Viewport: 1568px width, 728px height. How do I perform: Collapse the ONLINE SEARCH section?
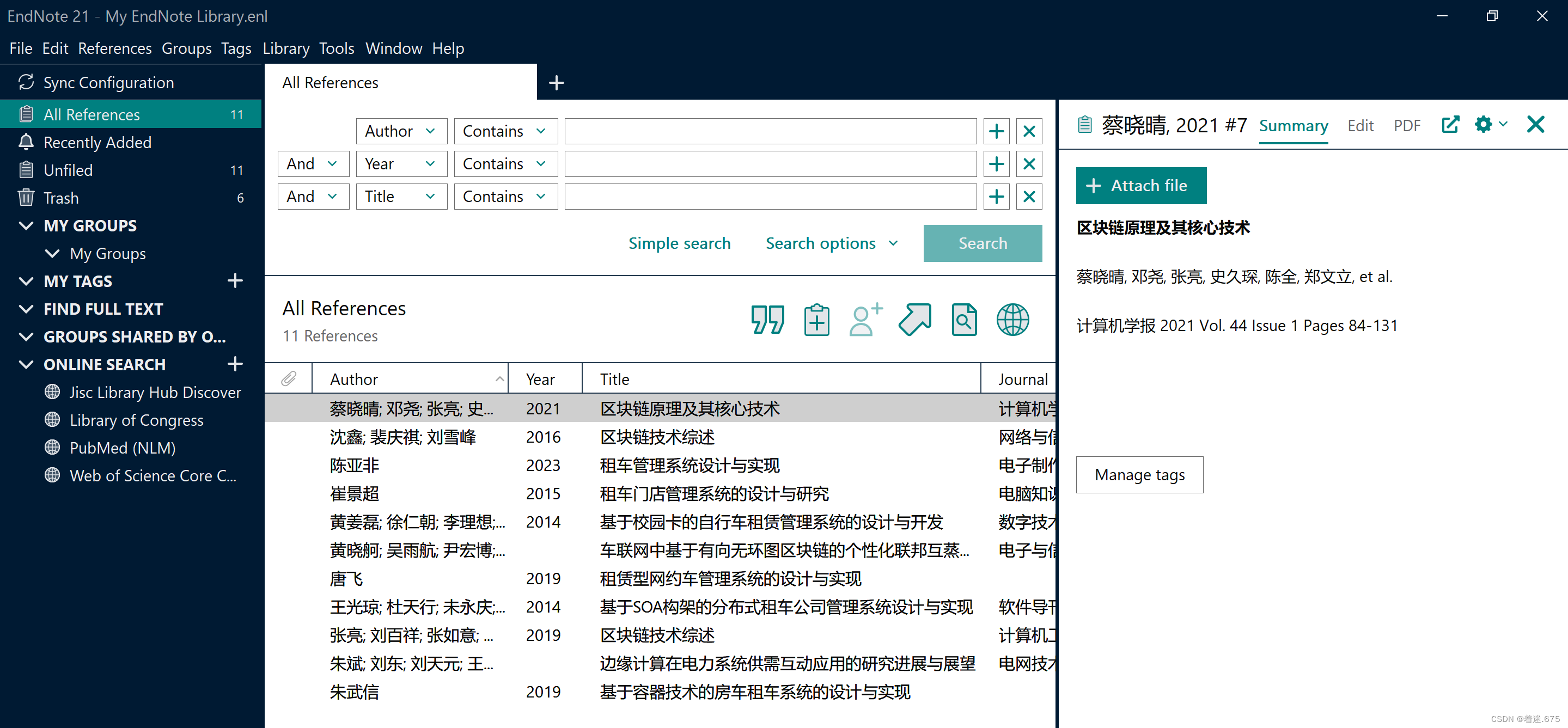(26, 365)
